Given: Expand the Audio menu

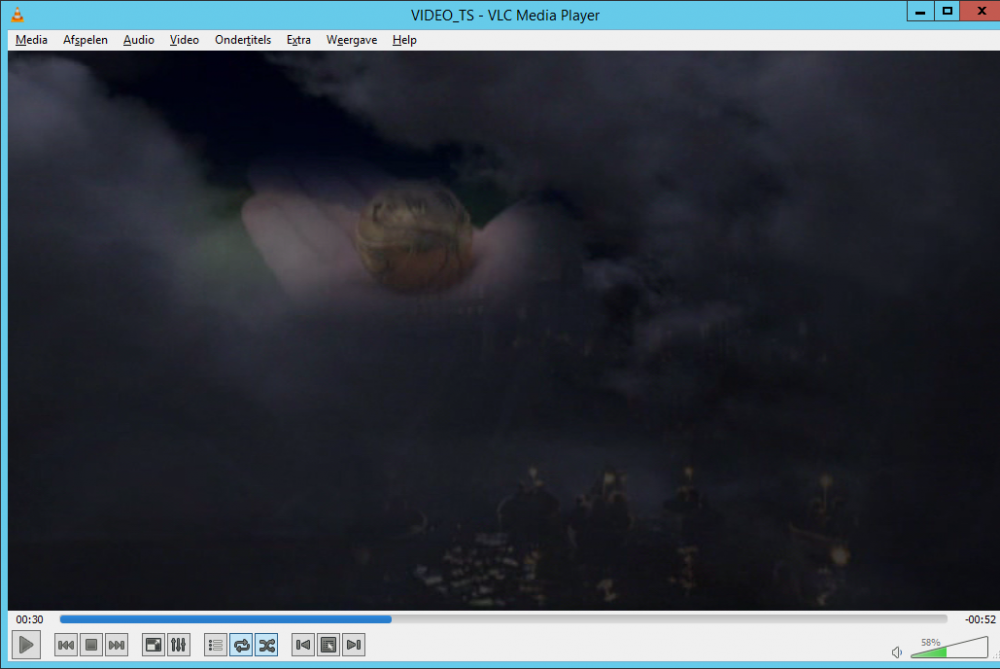Looking at the screenshot, I should 138,40.
